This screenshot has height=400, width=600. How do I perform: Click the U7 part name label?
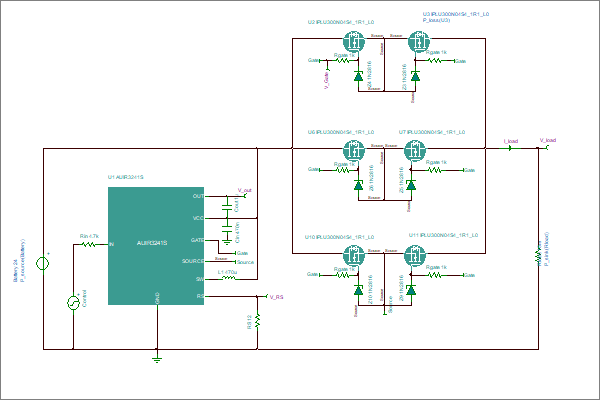[x=432, y=132]
